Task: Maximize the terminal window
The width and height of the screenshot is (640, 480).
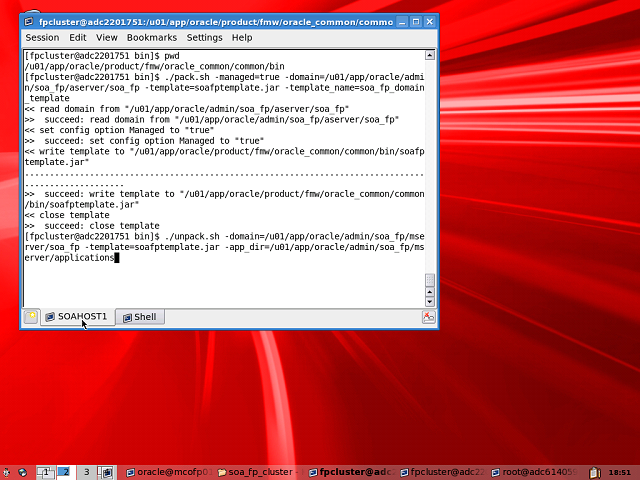Action: pos(416,22)
